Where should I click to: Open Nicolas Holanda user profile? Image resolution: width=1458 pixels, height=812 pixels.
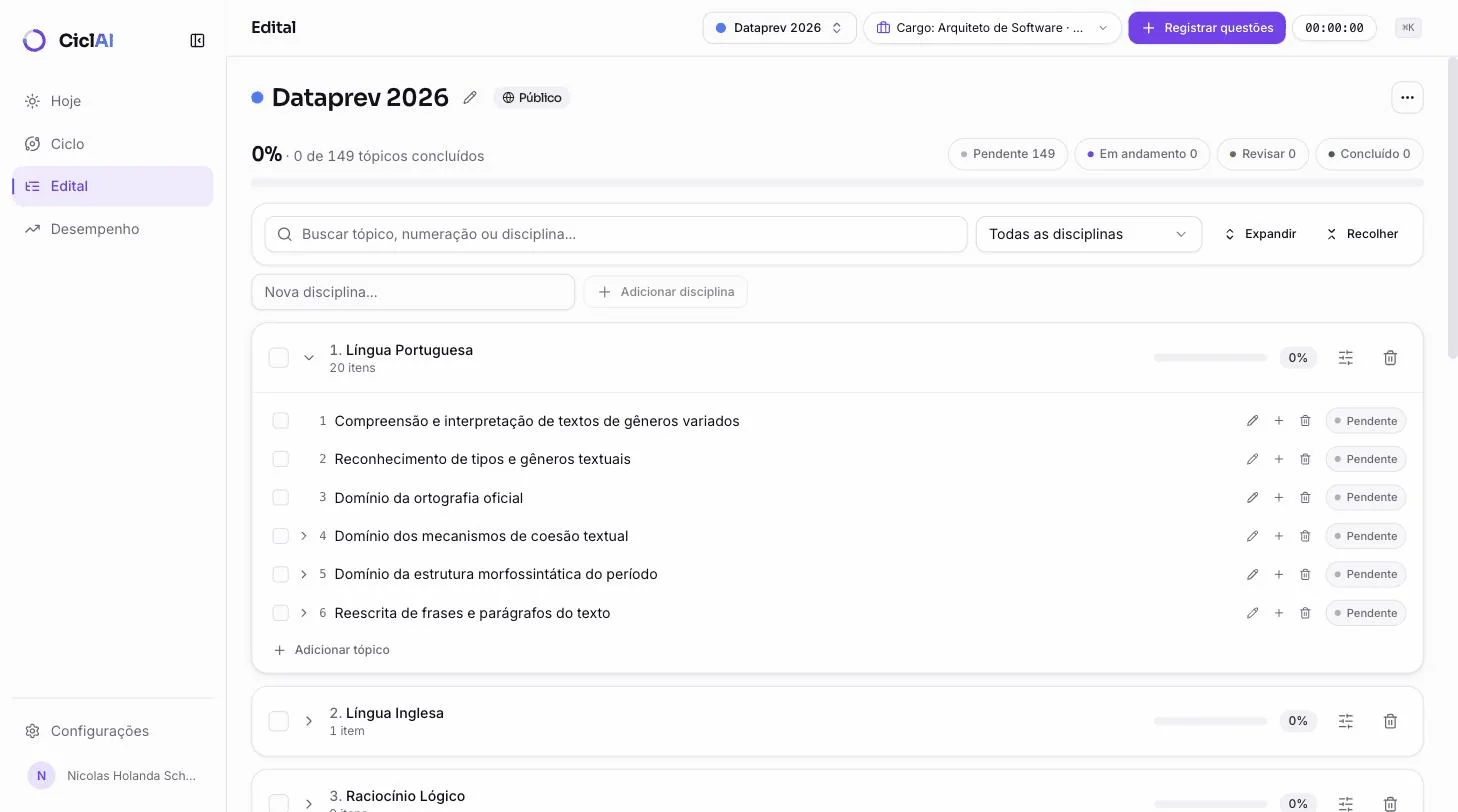(112, 775)
